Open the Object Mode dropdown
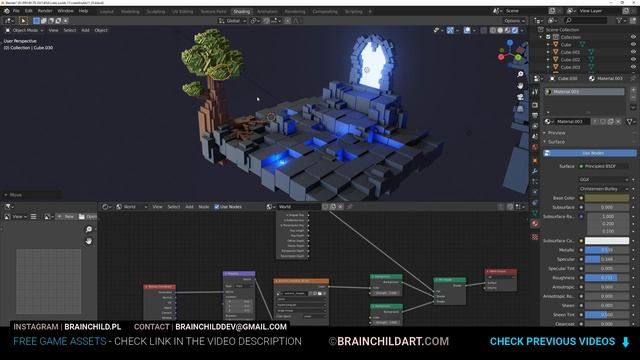 coord(25,30)
